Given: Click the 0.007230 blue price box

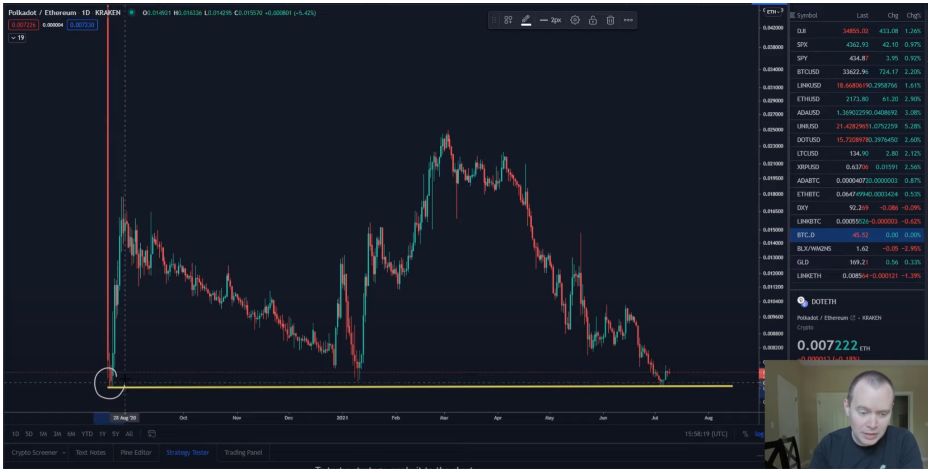Looking at the screenshot, I should (x=82, y=24).
